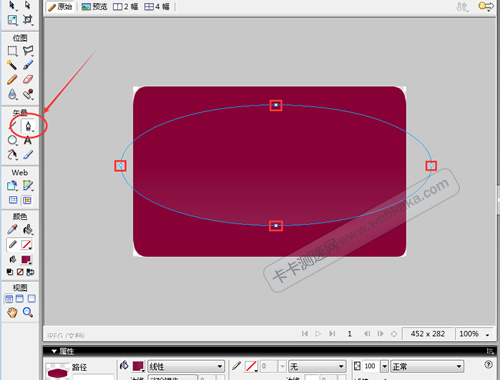This screenshot has width=500, height=380.
Task: Select the Pen tool in Vector section
Action: 28,126
